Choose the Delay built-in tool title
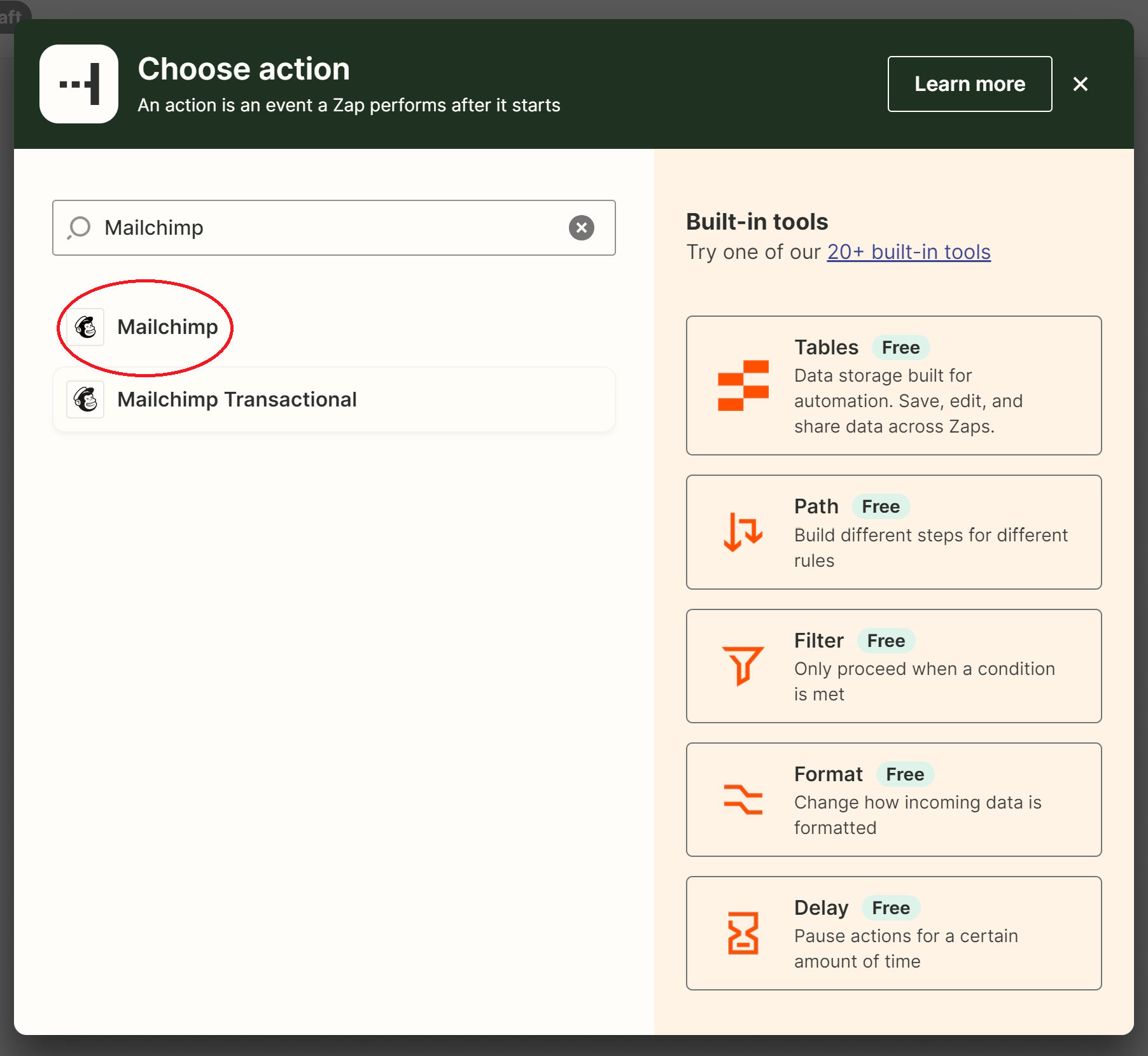 821,908
